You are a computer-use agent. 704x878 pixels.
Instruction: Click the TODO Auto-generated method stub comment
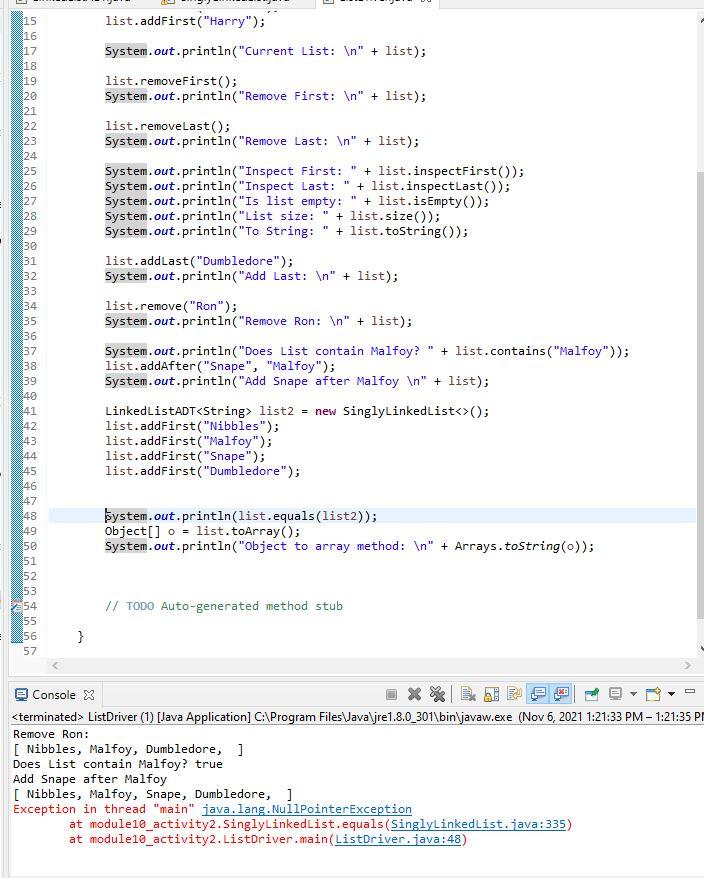coord(223,606)
